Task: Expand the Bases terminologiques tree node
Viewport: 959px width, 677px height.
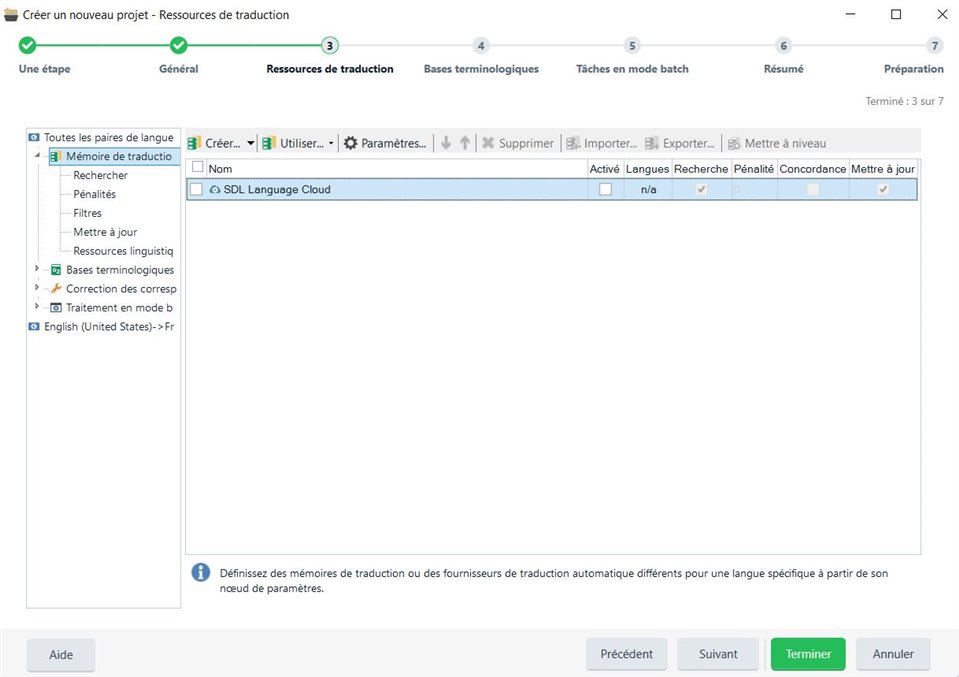Action: [x=37, y=269]
